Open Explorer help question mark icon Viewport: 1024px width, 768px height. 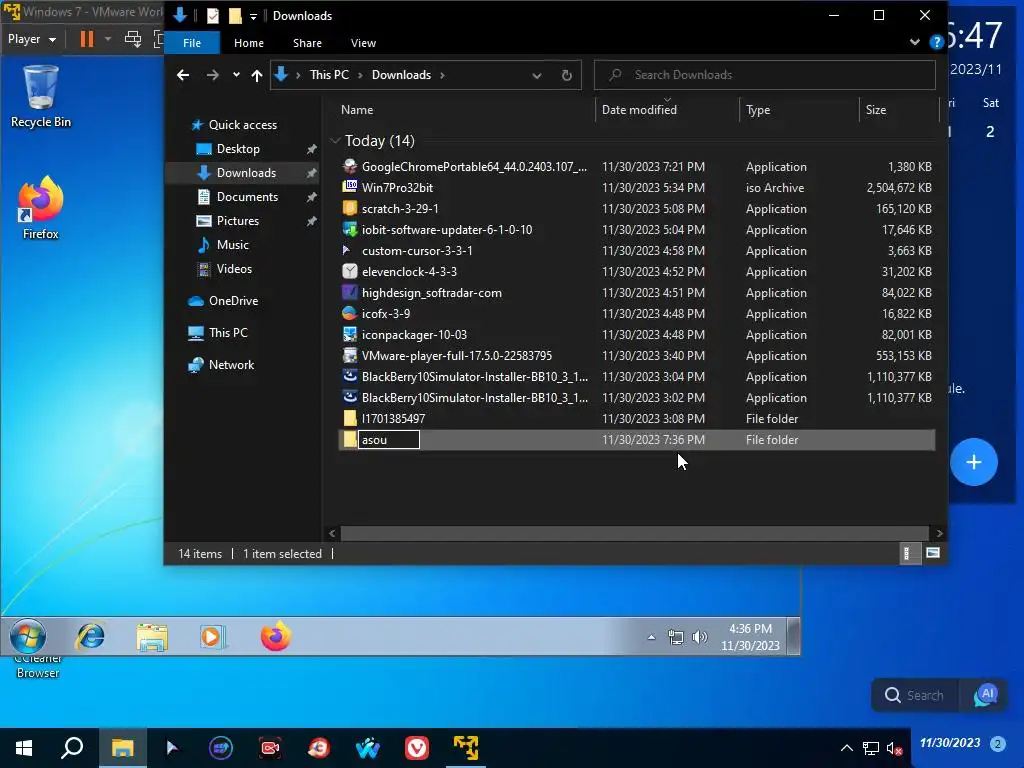click(x=936, y=42)
